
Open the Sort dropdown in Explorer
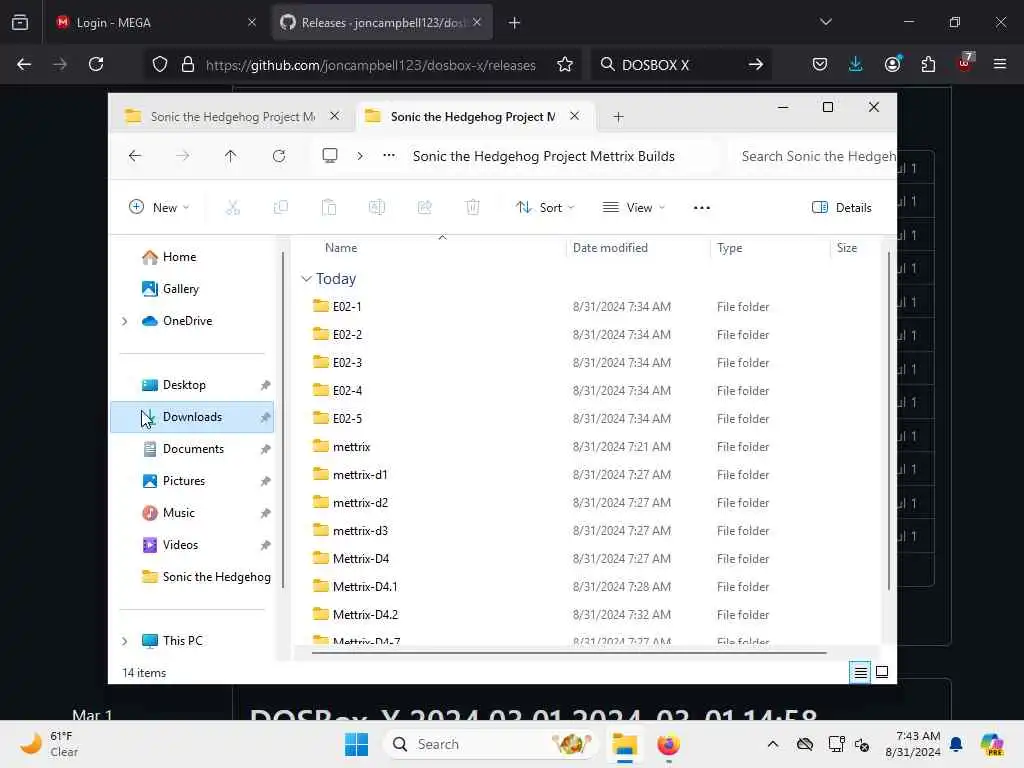545,208
